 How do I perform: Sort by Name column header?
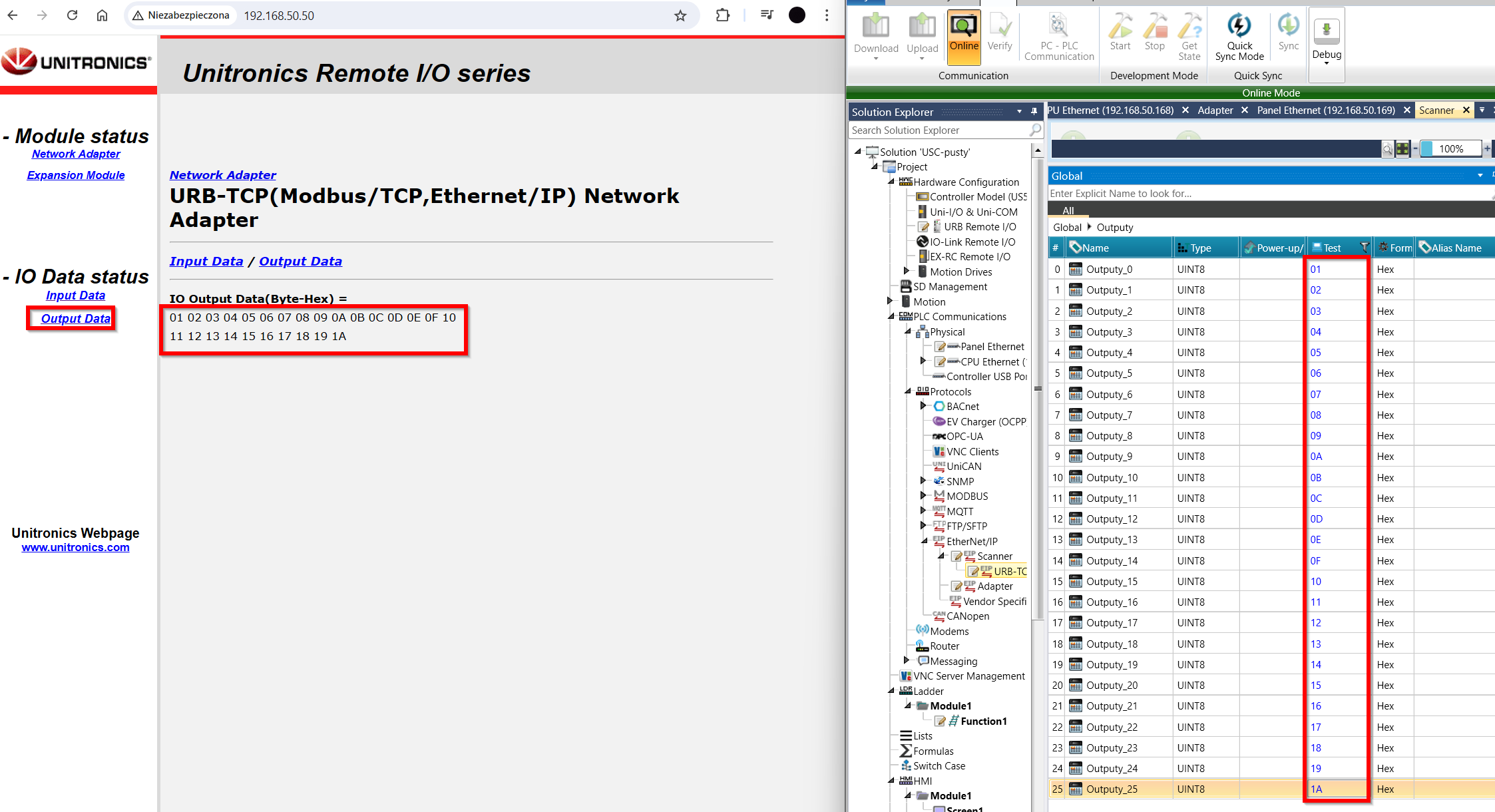1119,248
